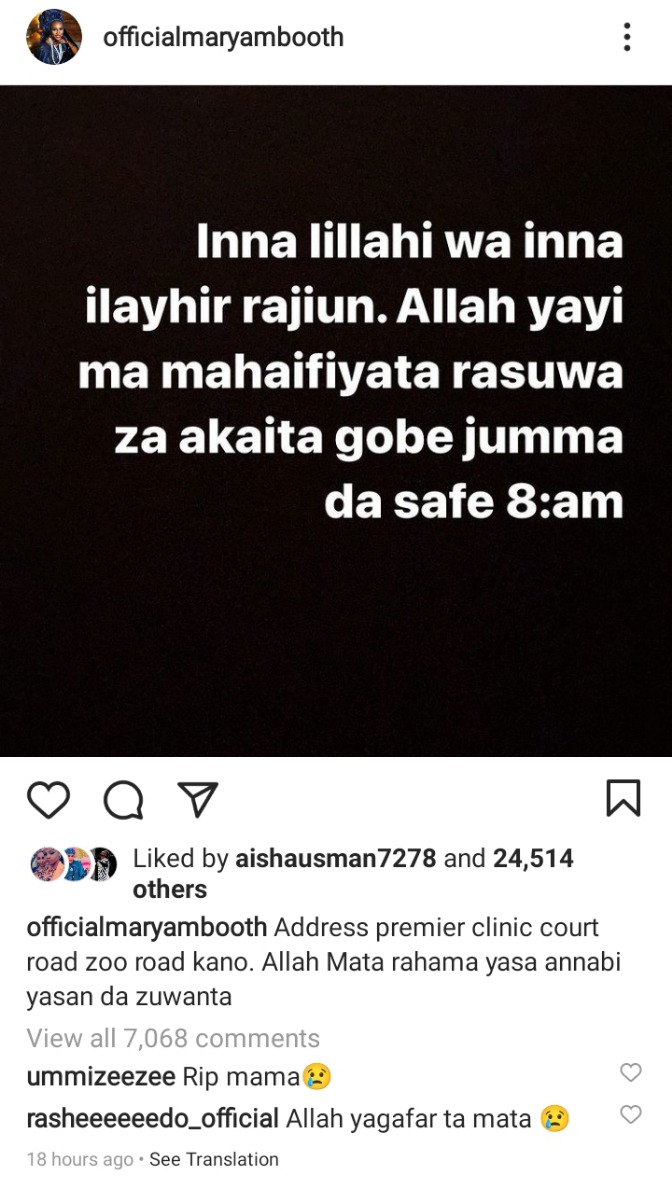Screen dimensions: 672x1194
Task: Like rasheeeeeedo_official's comment heart
Action: (x=630, y=1115)
